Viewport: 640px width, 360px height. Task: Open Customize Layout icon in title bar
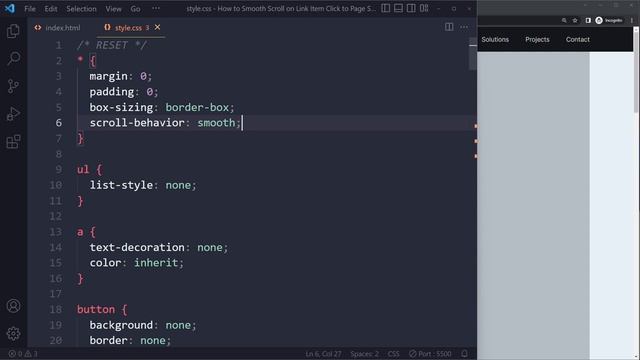(x=424, y=8)
